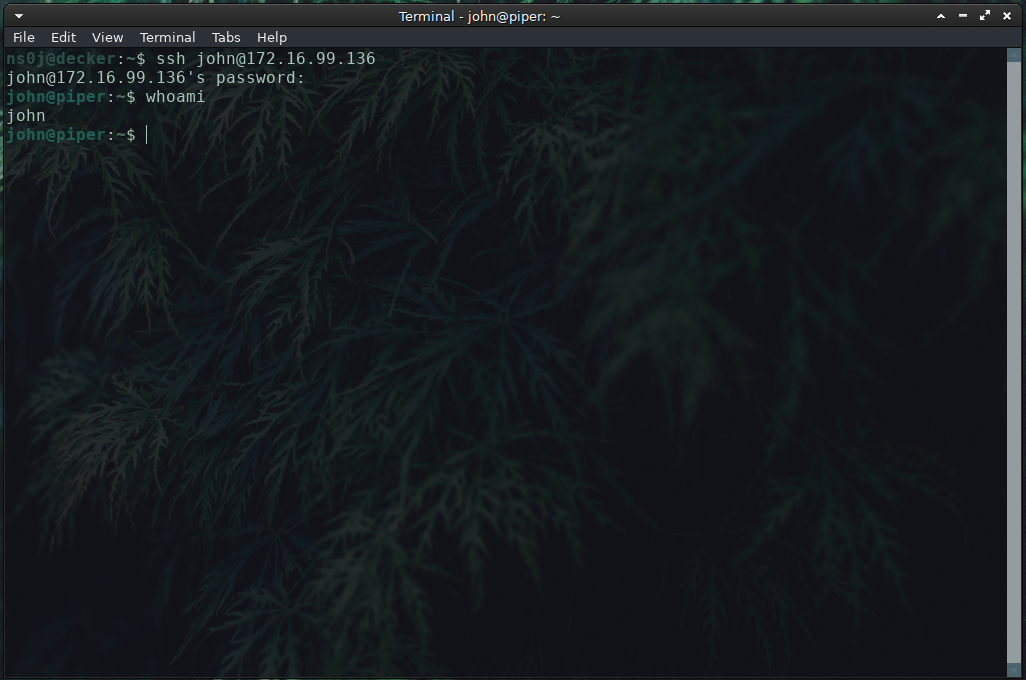Open the File menu
The height and width of the screenshot is (680, 1026).
(24, 37)
